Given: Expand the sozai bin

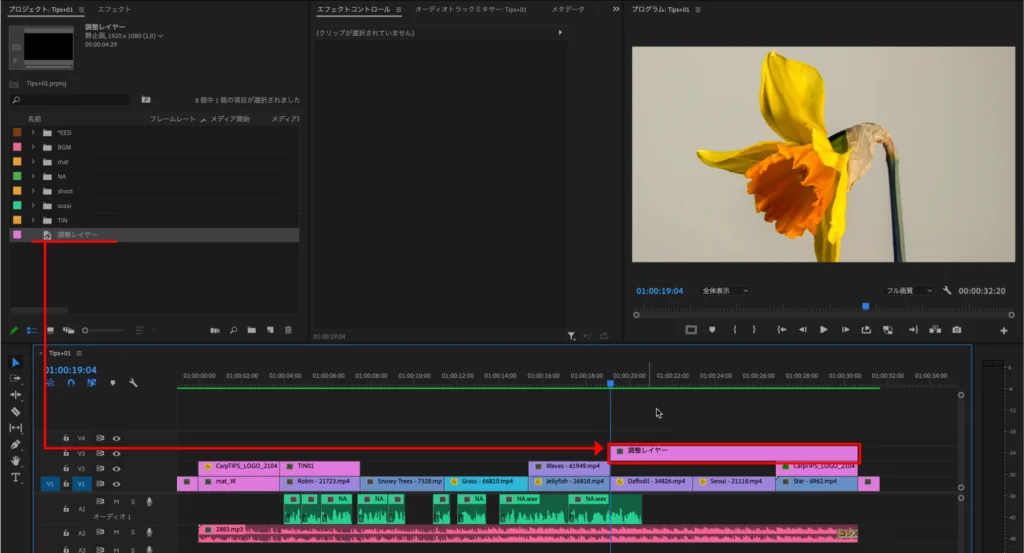Looking at the screenshot, I should pos(33,206).
